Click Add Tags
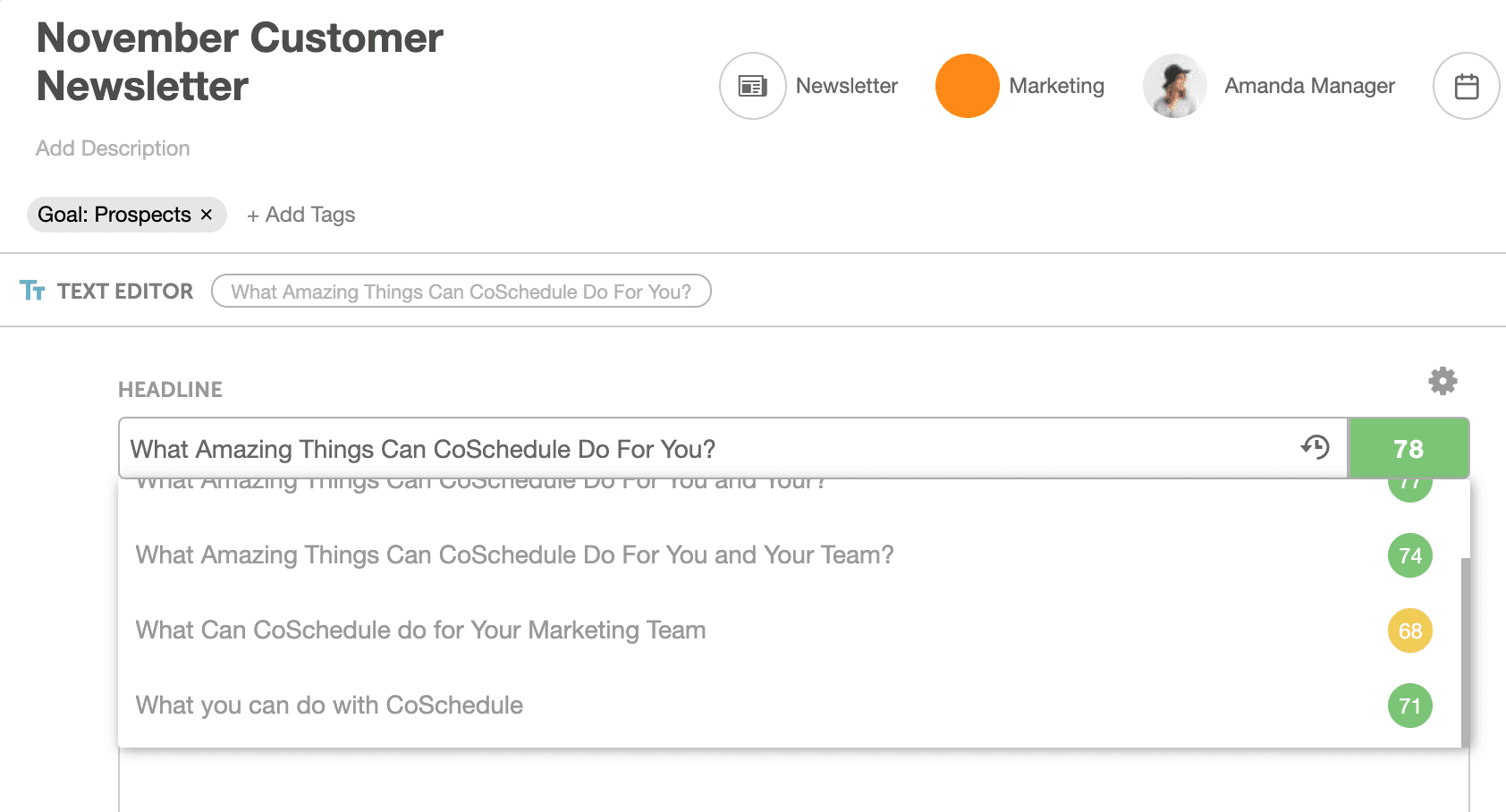The width and height of the screenshot is (1506, 812). (301, 215)
